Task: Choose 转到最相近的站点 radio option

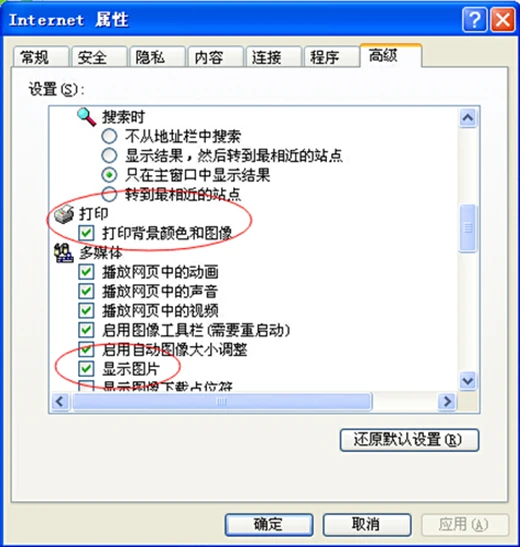Action: [x=109, y=194]
